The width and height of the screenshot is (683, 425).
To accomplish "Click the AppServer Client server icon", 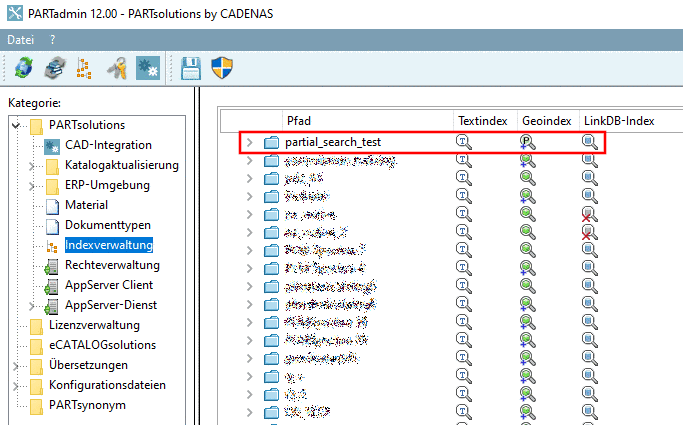I will [x=51, y=287].
